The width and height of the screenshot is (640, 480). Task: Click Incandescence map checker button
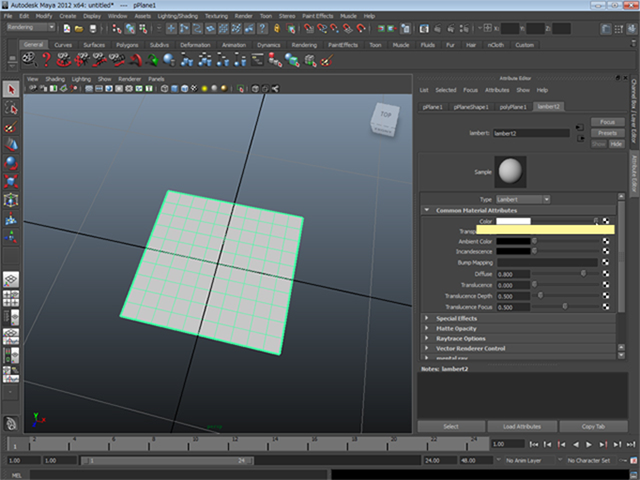point(606,251)
